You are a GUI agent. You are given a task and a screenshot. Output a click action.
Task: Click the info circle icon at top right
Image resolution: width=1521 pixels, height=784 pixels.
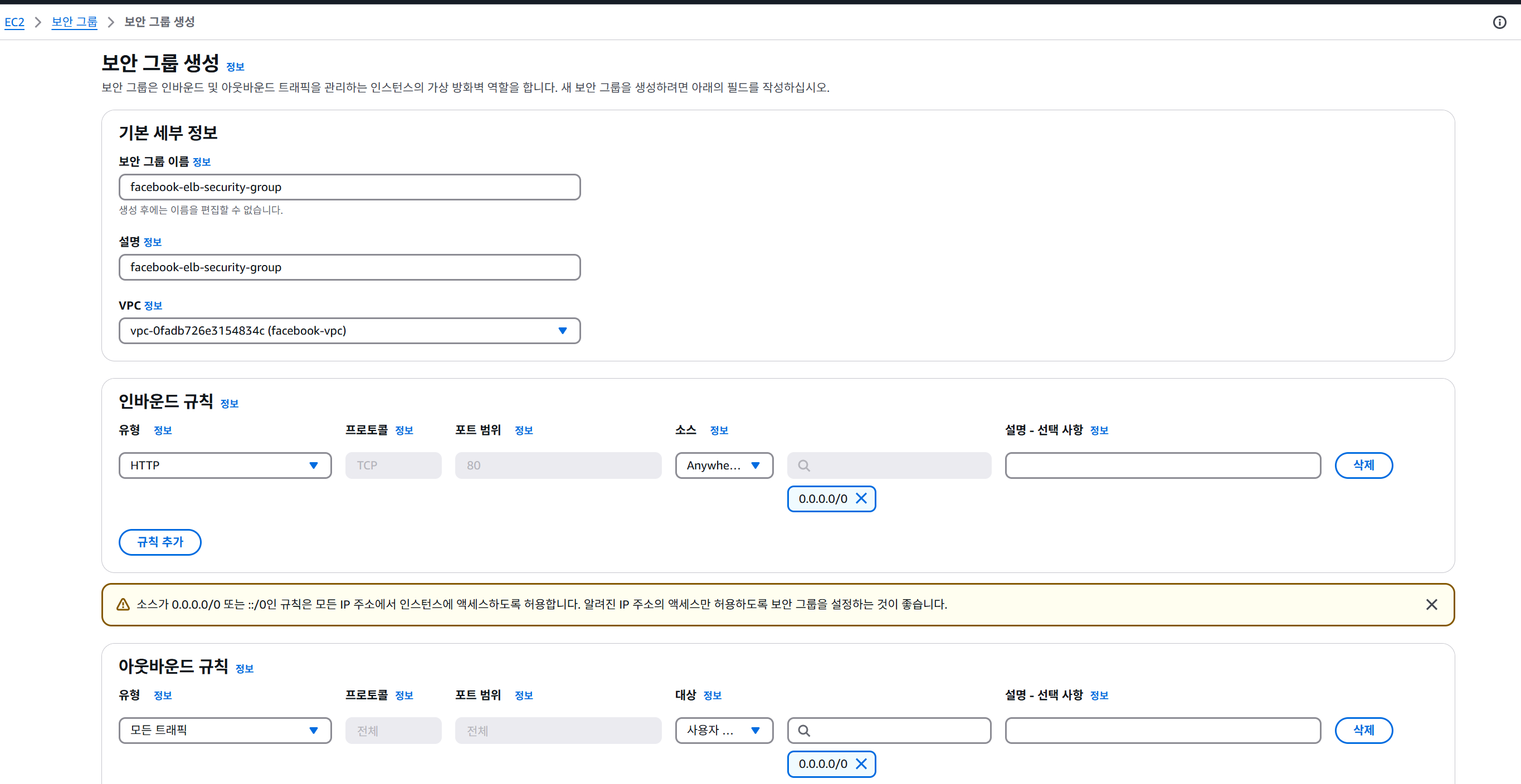[1499, 22]
